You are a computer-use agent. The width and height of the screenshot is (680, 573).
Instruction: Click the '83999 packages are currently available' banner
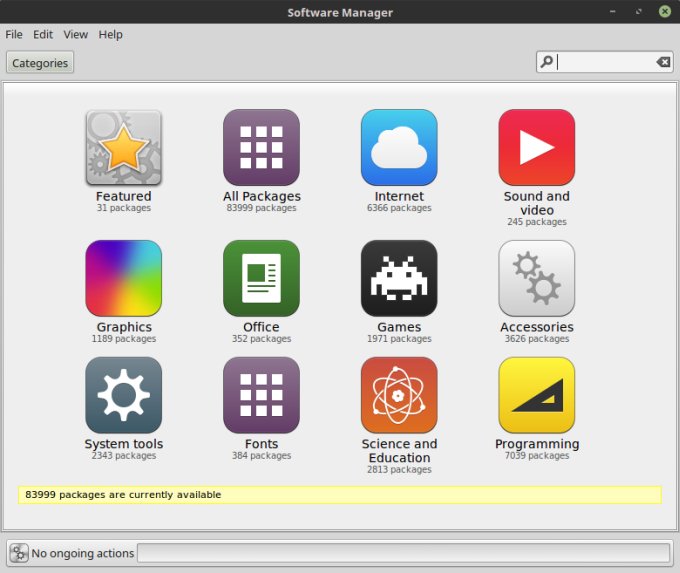click(x=340, y=494)
